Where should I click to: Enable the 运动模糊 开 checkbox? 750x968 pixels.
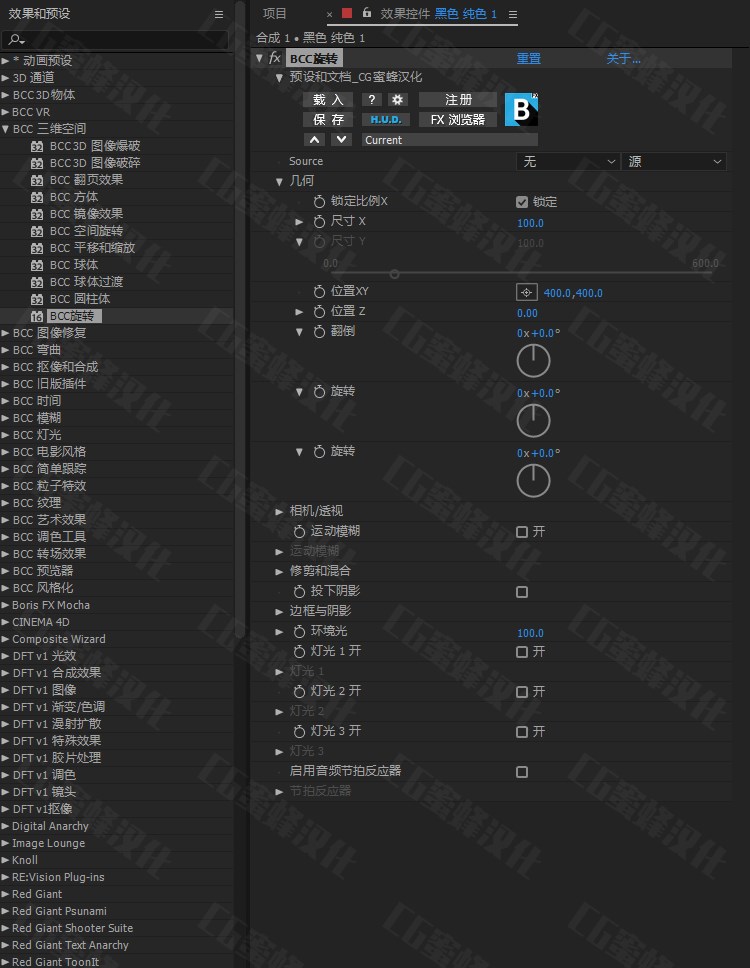click(x=522, y=532)
